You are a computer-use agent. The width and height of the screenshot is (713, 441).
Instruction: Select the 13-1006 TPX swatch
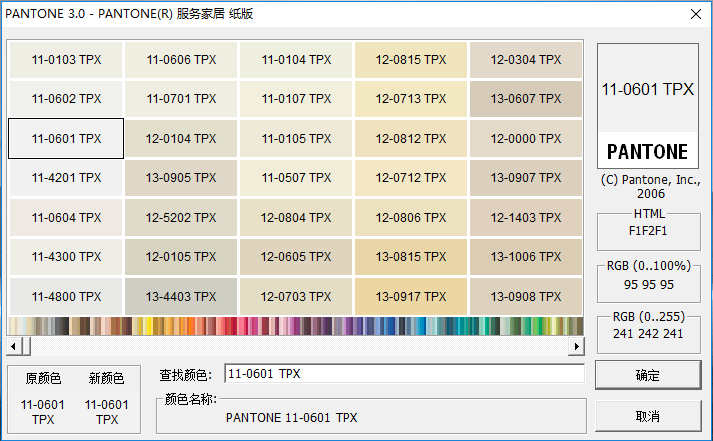coord(526,257)
